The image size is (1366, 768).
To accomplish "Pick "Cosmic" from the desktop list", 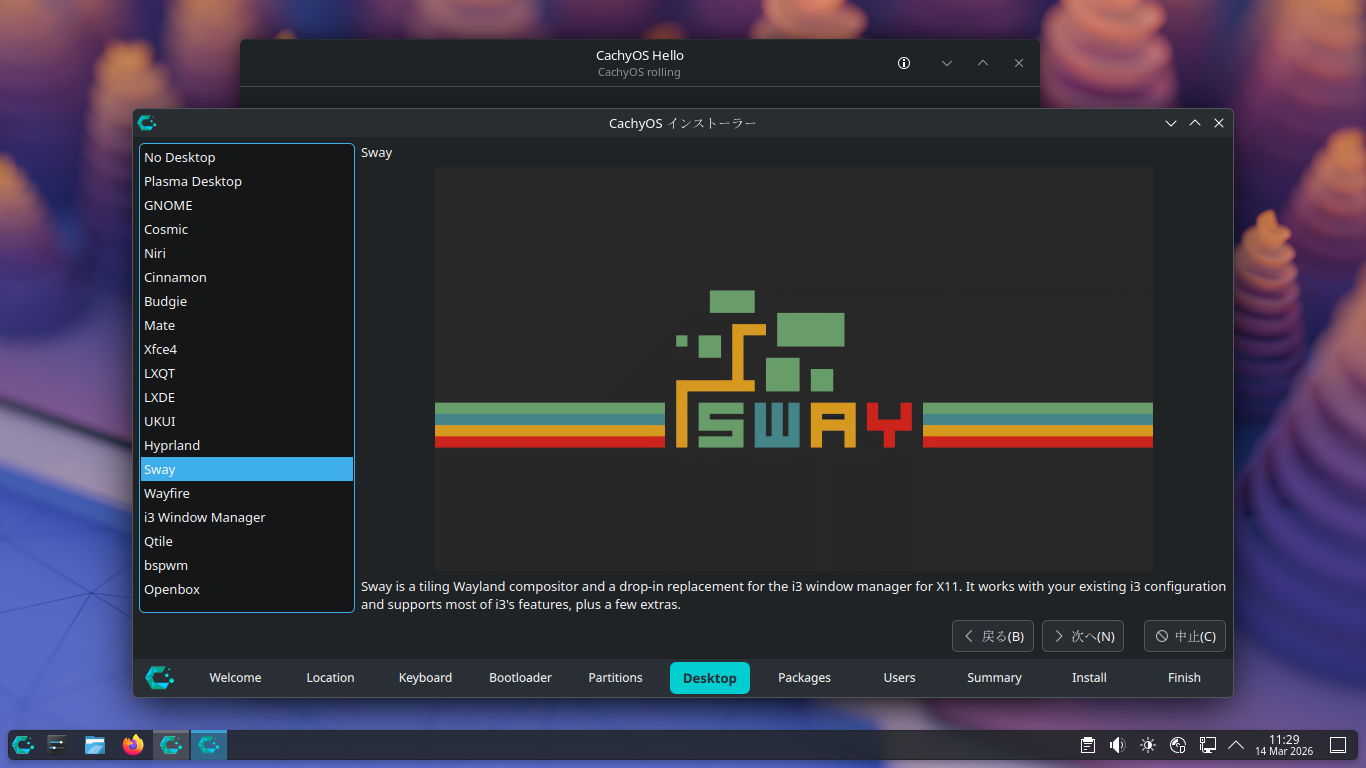I will coord(247,229).
